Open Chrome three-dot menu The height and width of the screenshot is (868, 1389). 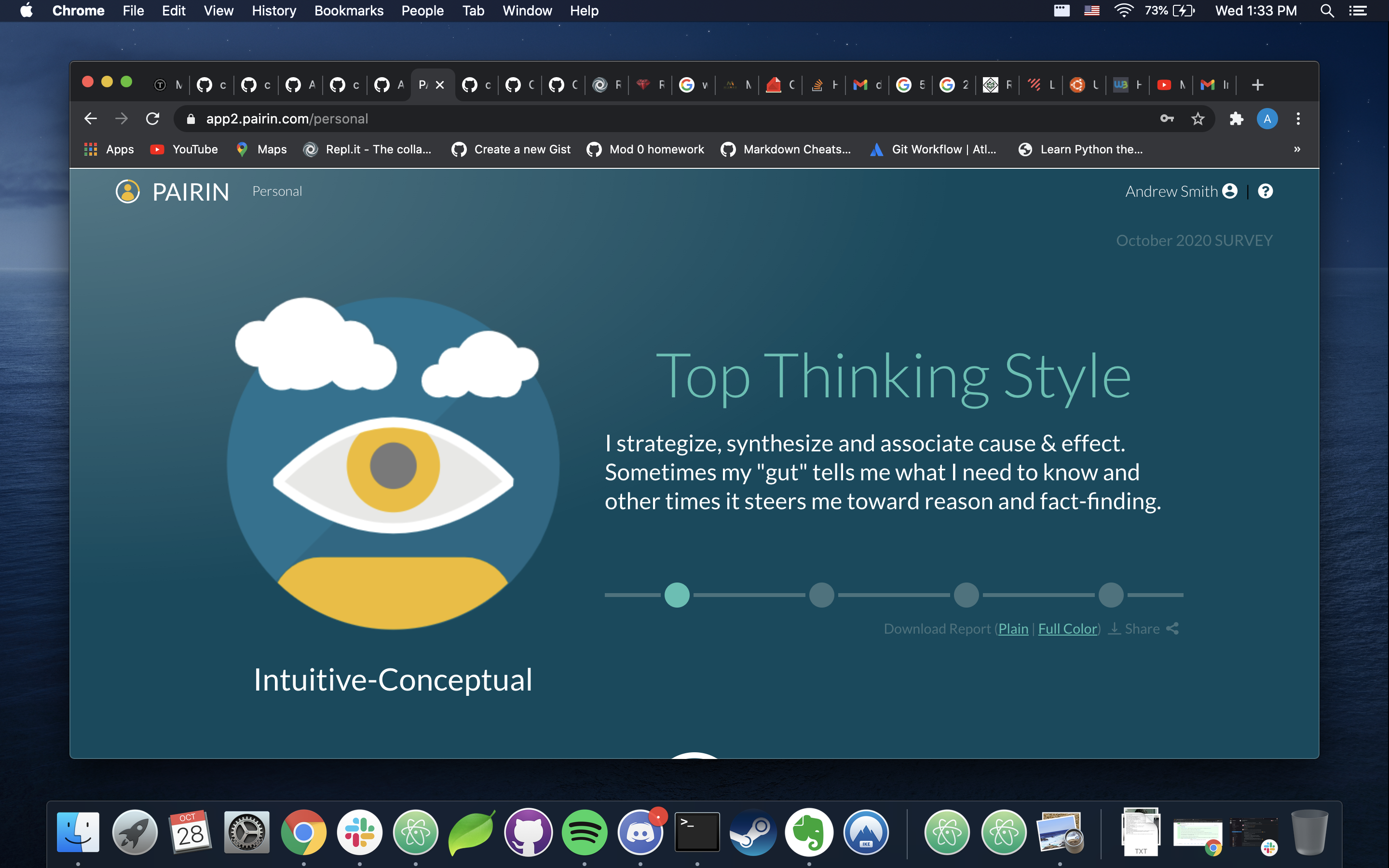[1298, 119]
